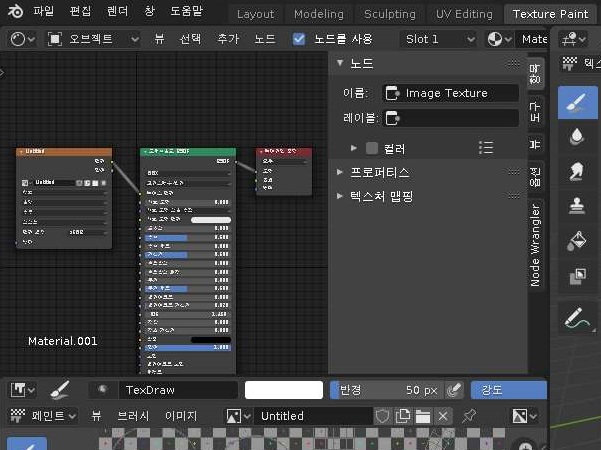Open the image editor 뷰 menu
The width and height of the screenshot is (601, 450).
tap(96, 416)
